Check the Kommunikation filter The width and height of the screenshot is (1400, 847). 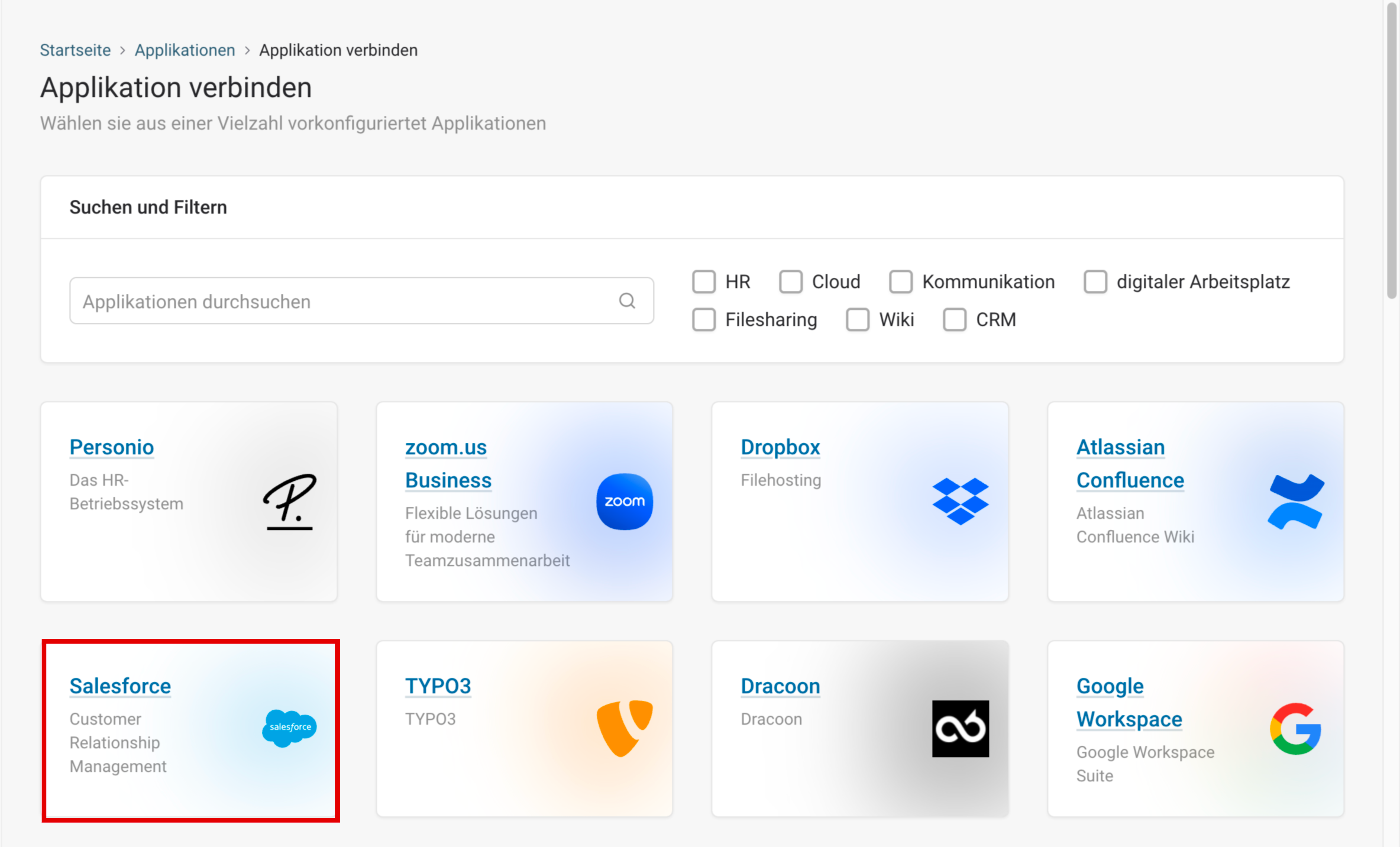coord(901,282)
